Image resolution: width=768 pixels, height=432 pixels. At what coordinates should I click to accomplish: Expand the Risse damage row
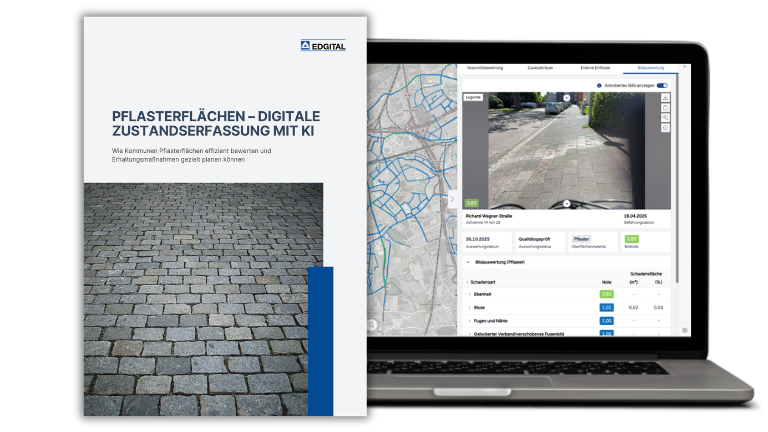[x=467, y=307]
